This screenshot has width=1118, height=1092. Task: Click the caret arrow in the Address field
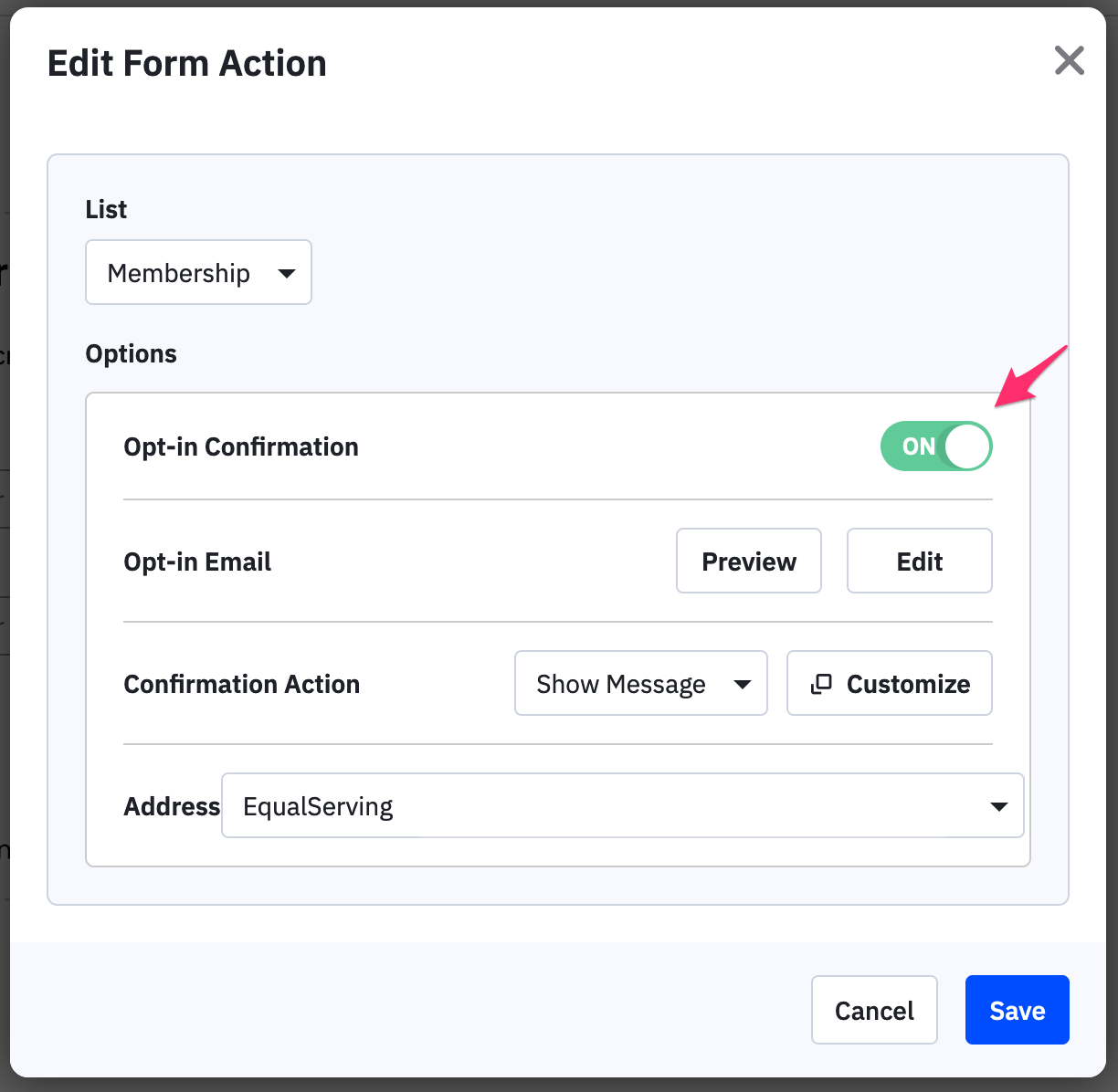(x=999, y=806)
